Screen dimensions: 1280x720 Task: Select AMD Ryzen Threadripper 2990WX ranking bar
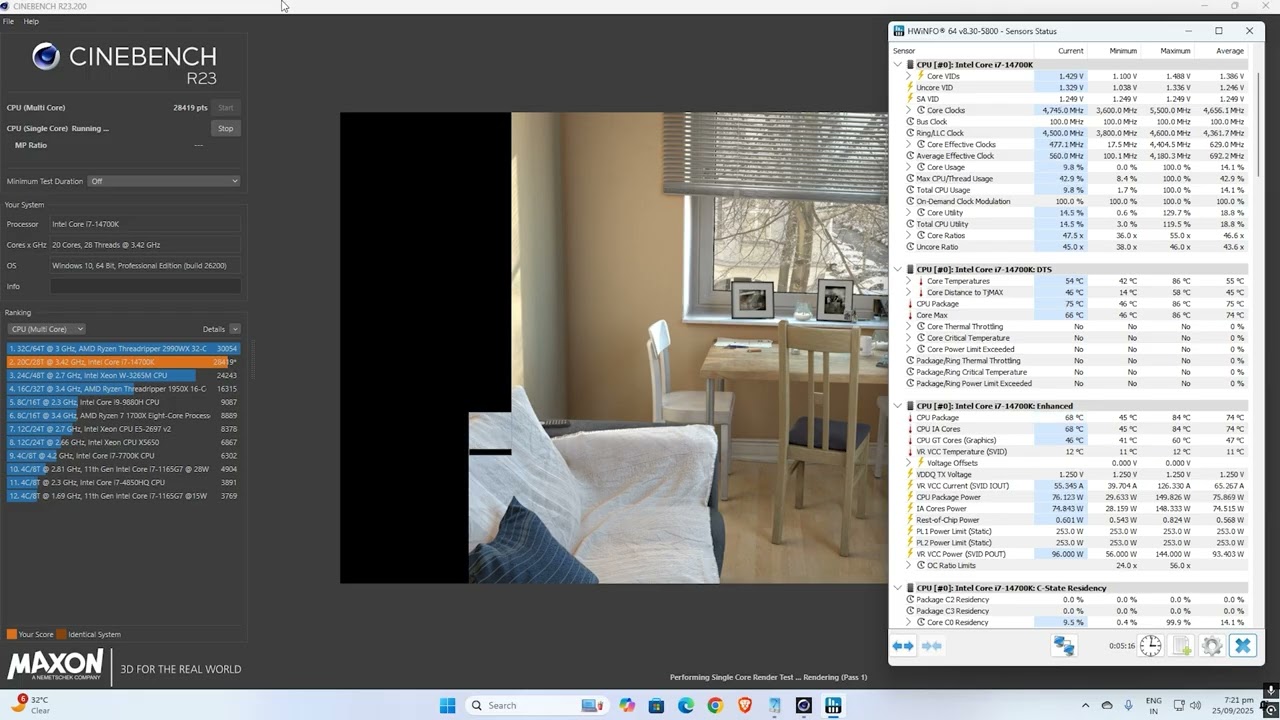click(123, 349)
